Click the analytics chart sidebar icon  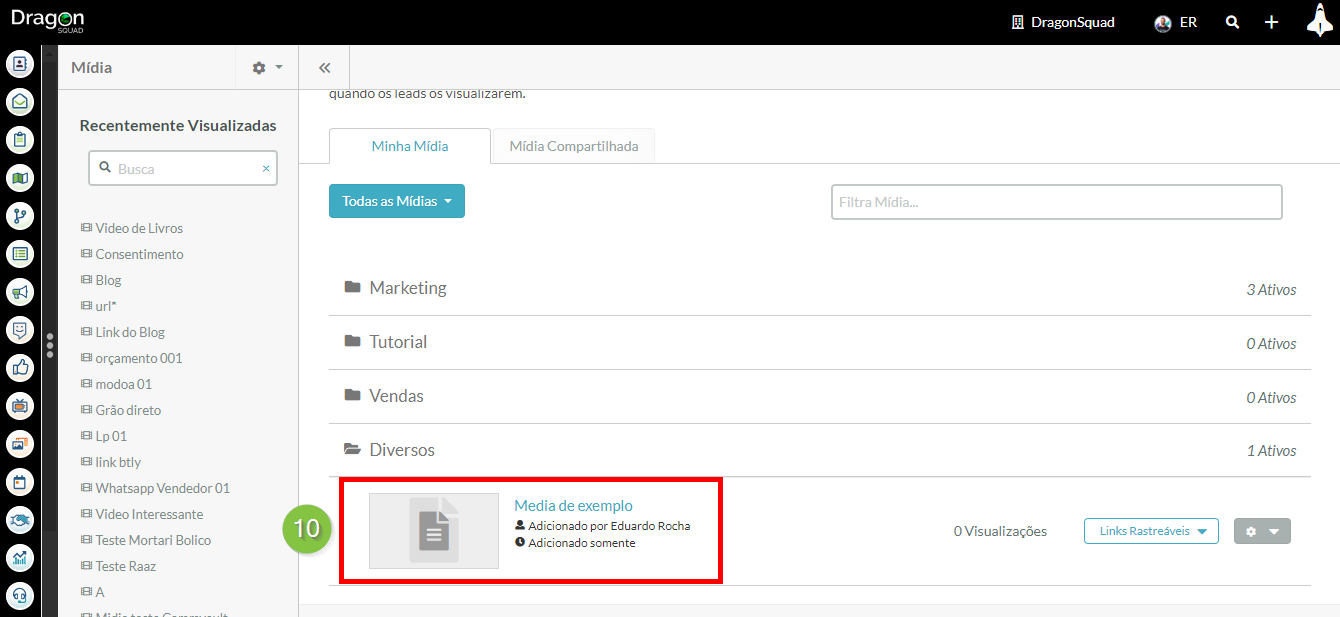20,558
